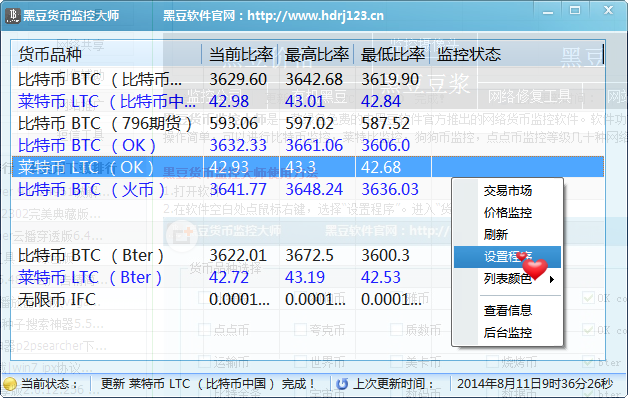
Task: Click the current rate value 593.06
Action: point(233,123)
